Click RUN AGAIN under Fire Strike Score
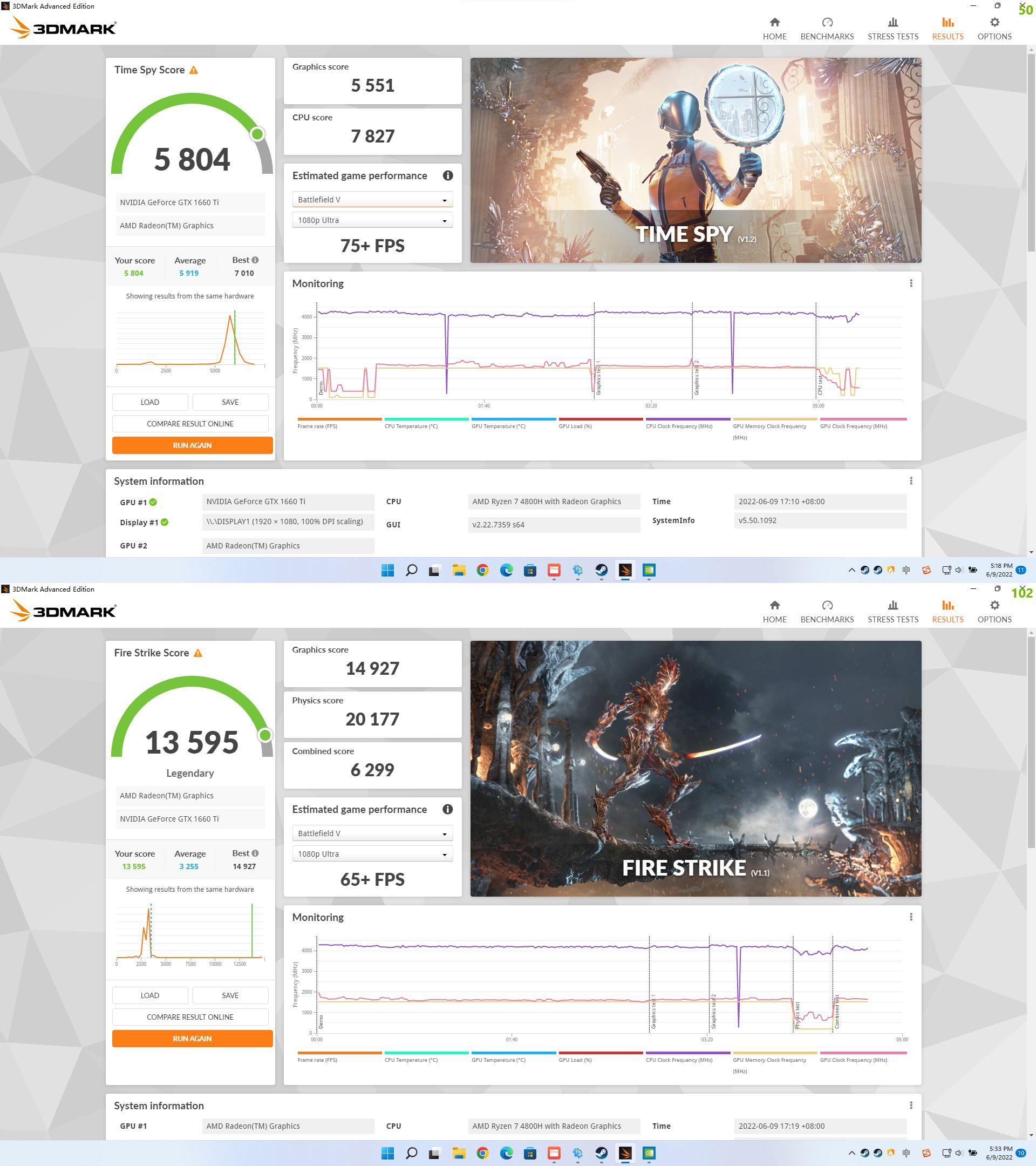The width and height of the screenshot is (1036, 1166). point(192,1039)
